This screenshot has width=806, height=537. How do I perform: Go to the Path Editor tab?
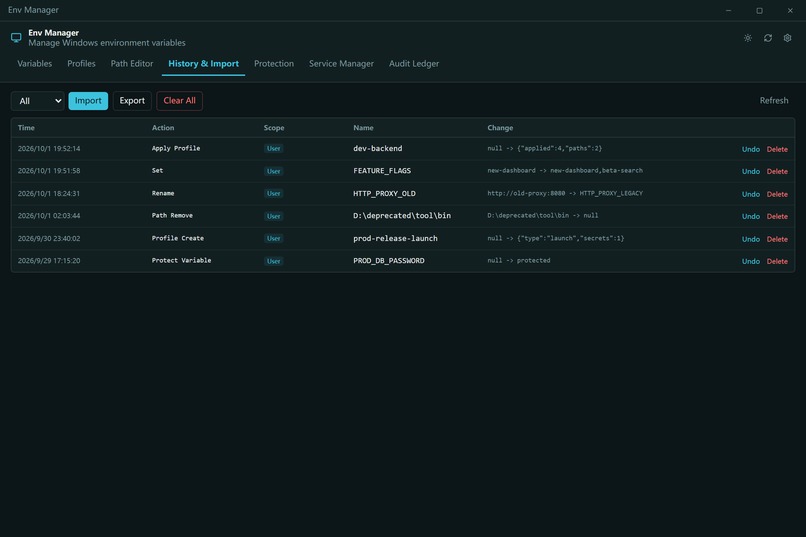(132, 64)
